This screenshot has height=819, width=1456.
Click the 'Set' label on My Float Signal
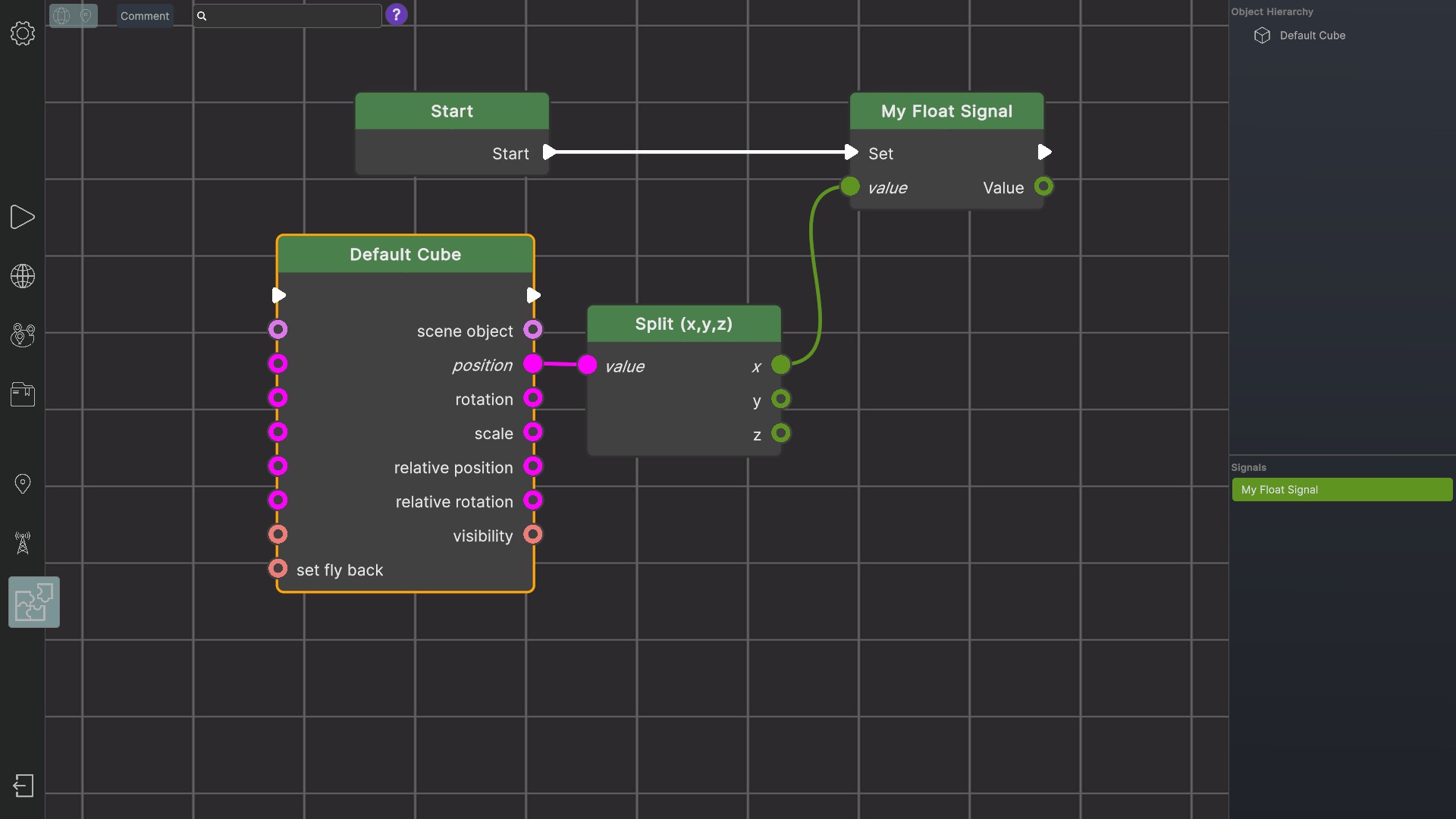[x=880, y=154]
